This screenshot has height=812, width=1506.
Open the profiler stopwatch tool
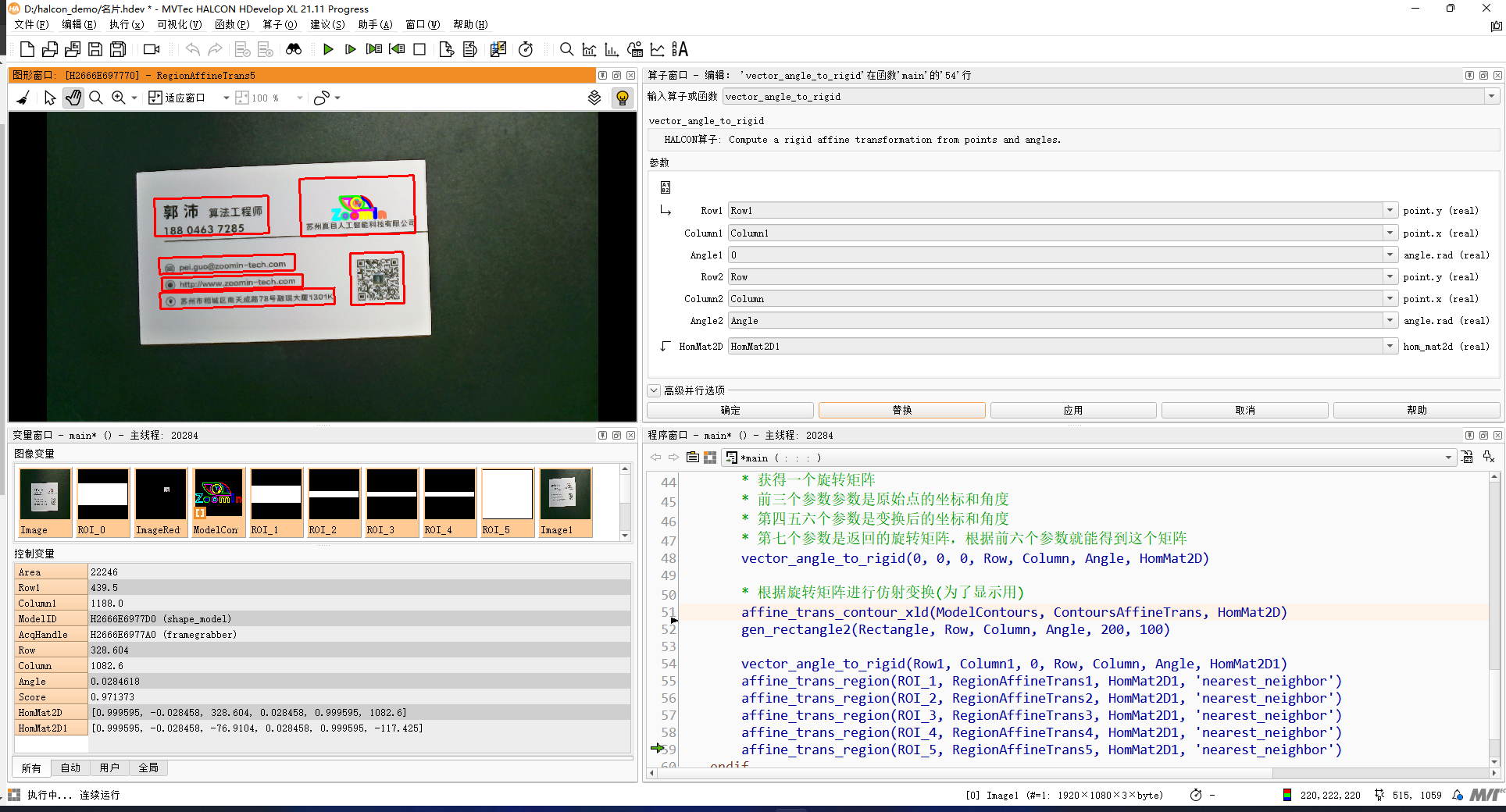[x=526, y=49]
